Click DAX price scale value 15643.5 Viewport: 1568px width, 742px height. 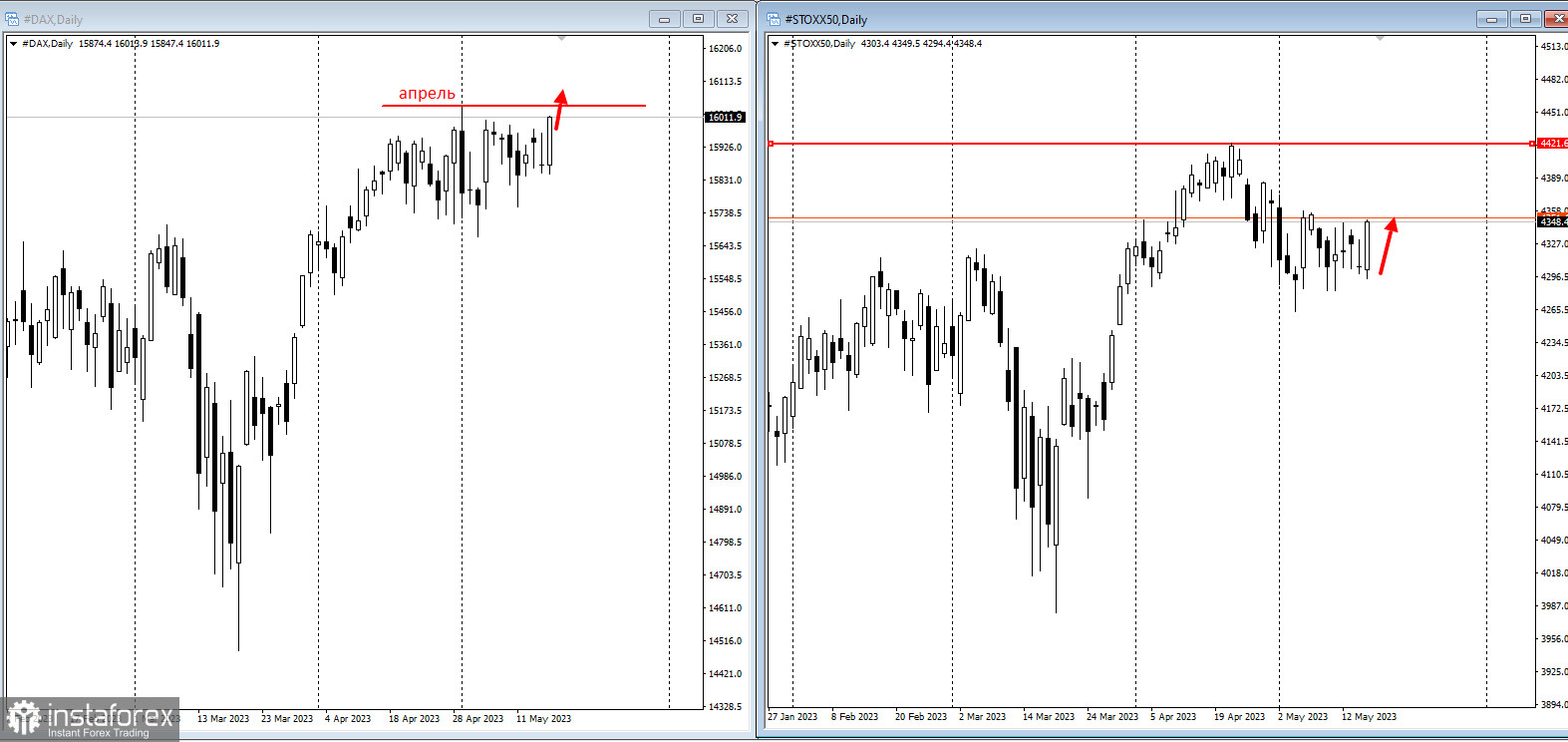[725, 246]
